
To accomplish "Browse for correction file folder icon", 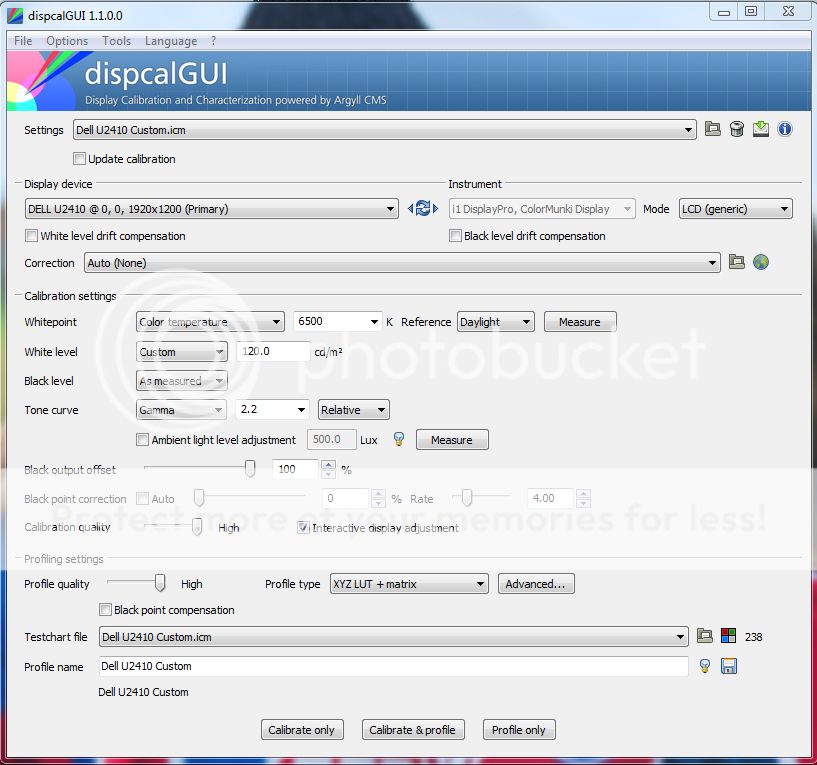I will [736, 262].
